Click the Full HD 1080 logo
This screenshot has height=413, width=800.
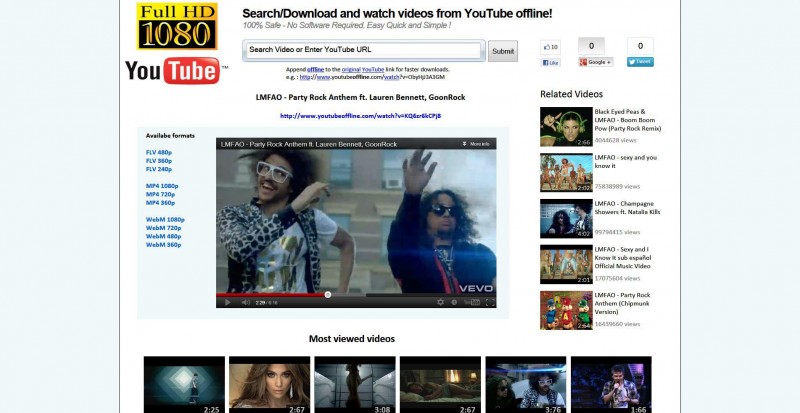pyautogui.click(x=177, y=26)
